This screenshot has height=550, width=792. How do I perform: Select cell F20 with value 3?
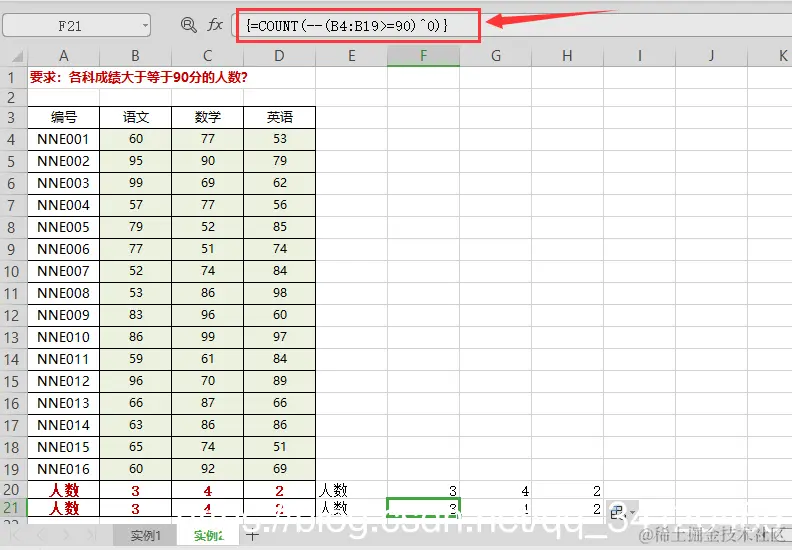(423, 490)
